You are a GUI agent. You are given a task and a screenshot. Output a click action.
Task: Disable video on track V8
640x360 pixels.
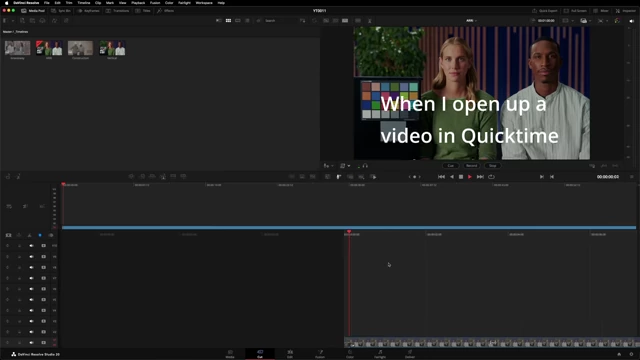43,267
